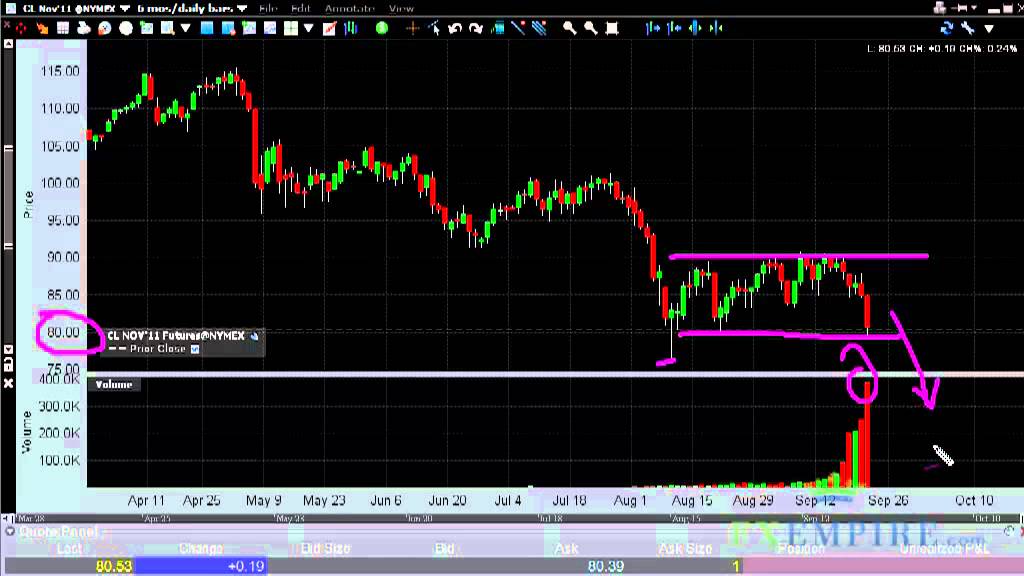Click the add chart icon with green plus
Image resolution: width=1024 pixels, height=576 pixels.
tap(147, 28)
